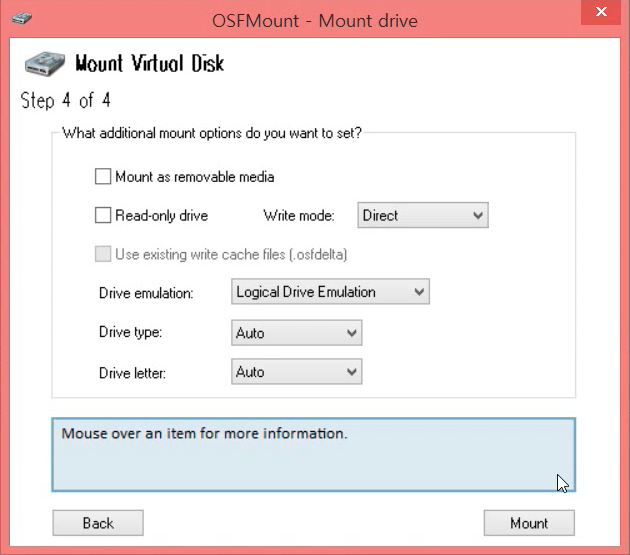The image size is (630, 555).
Task: Expand the Drive letter dropdown
Action: (297, 372)
